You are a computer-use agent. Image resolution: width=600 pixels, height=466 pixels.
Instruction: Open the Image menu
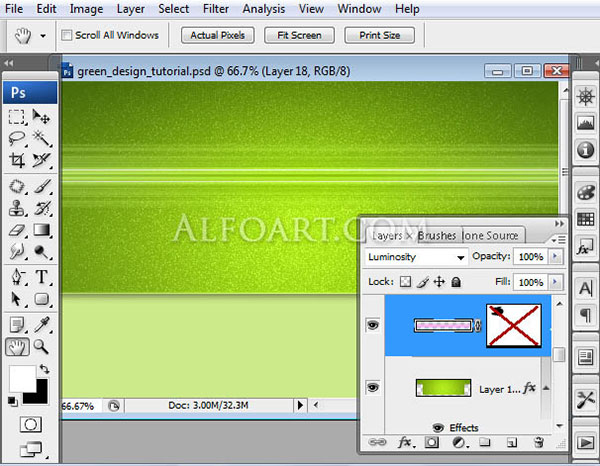click(86, 9)
